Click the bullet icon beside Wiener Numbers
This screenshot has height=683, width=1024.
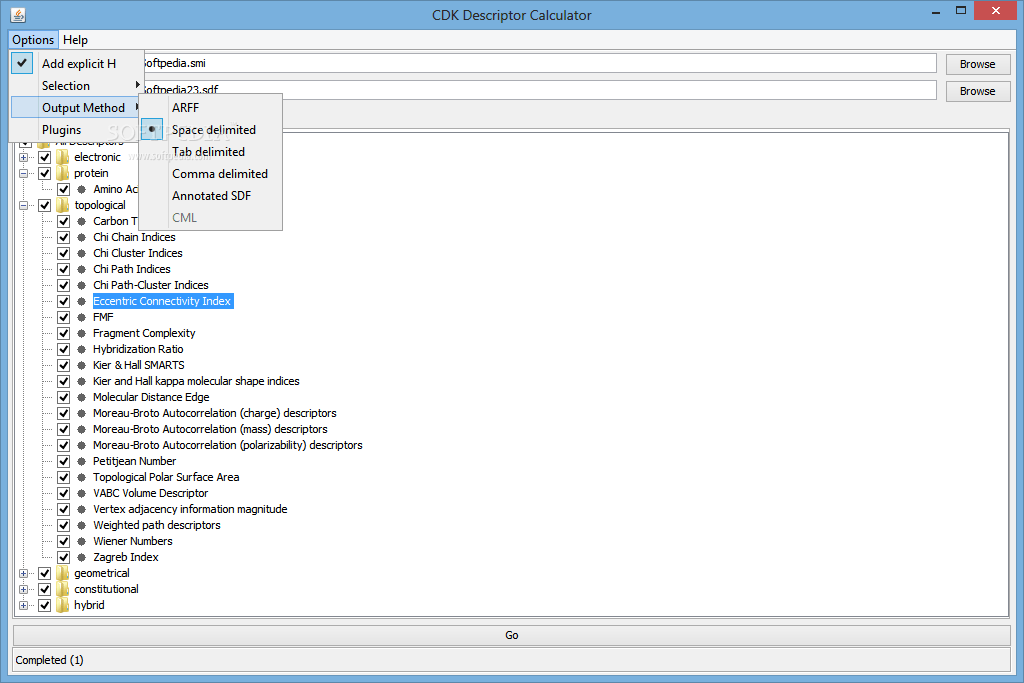[82, 541]
